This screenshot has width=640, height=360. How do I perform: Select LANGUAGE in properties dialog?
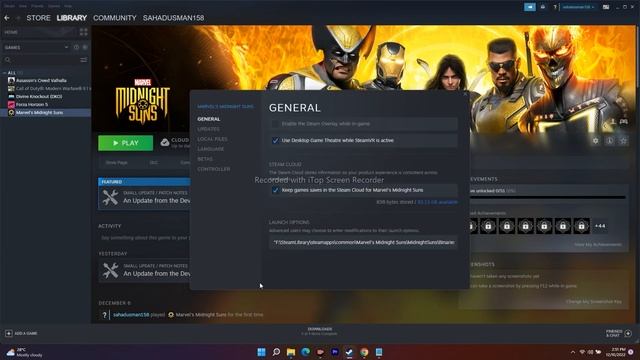click(x=211, y=149)
